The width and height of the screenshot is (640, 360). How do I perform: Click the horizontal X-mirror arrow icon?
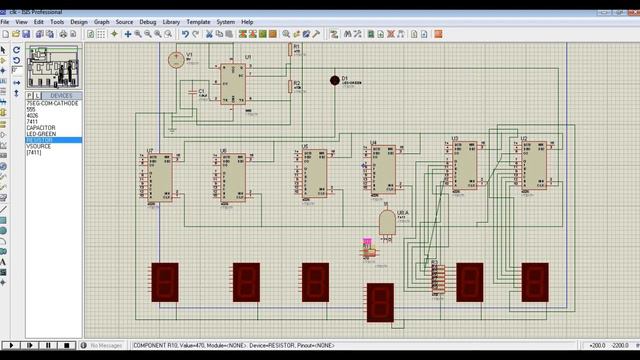pos(17,83)
